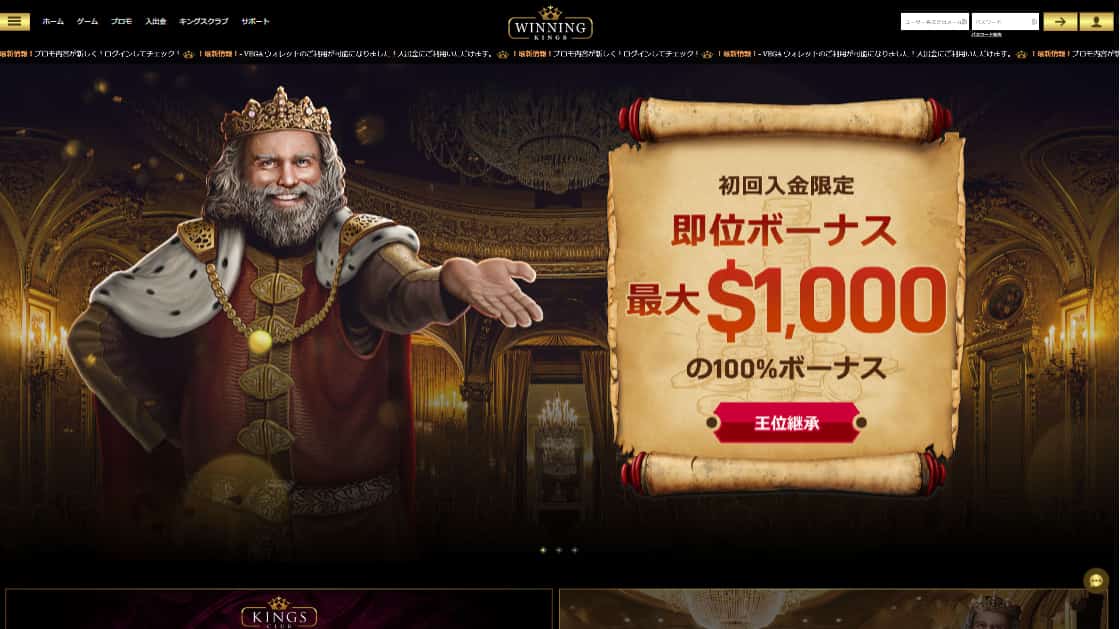Open the プロモ menu item
Viewport: 1120px width, 629px height.
[x=121, y=21]
